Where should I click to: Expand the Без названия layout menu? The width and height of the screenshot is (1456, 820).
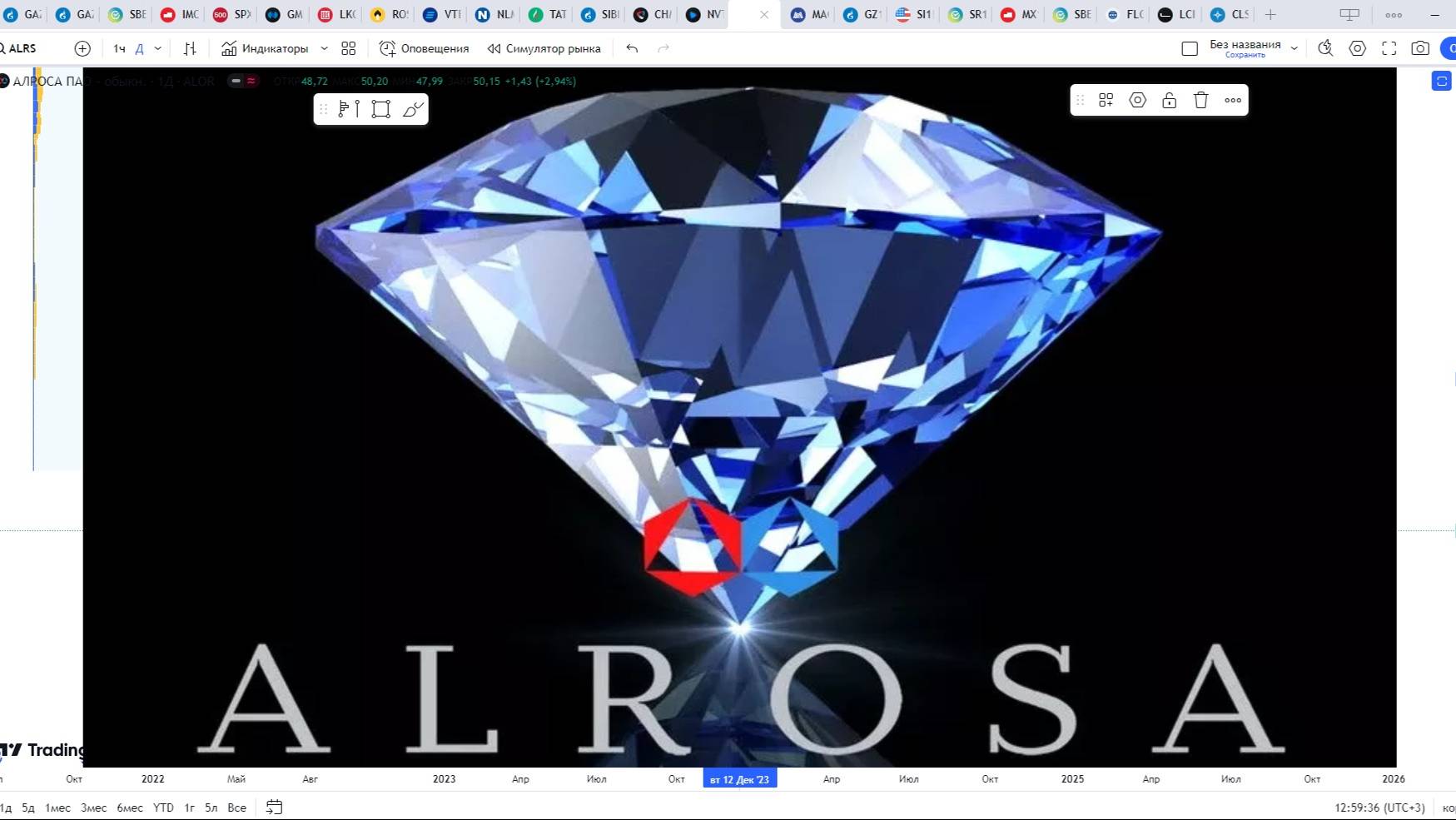[x=1294, y=48]
